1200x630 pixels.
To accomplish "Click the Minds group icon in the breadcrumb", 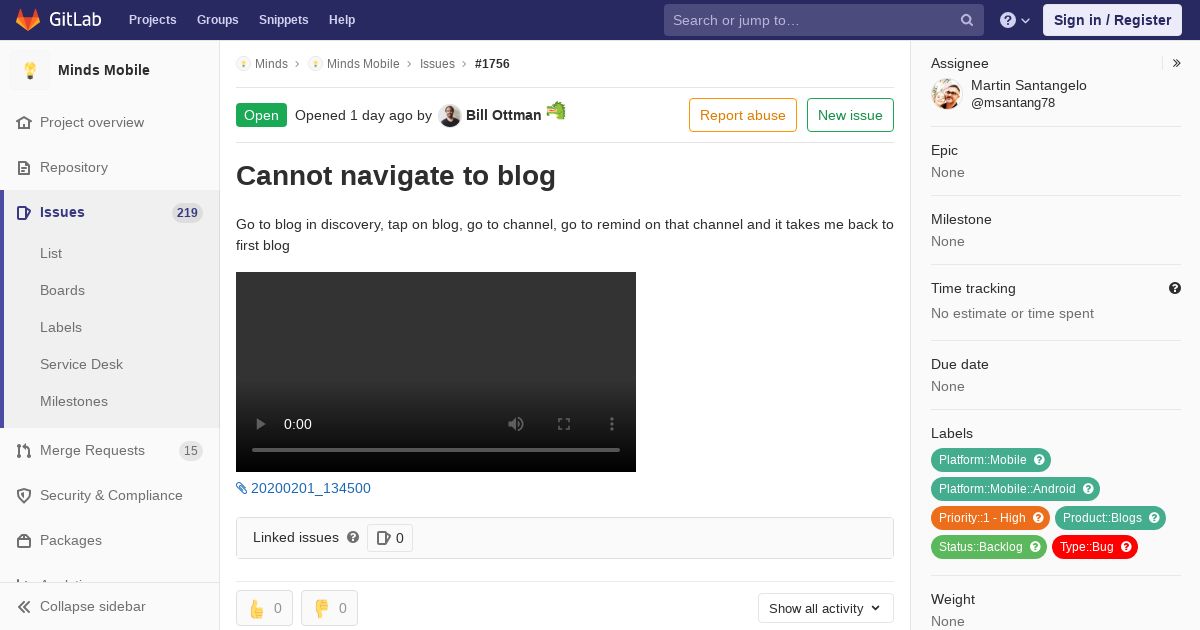I will point(243,63).
